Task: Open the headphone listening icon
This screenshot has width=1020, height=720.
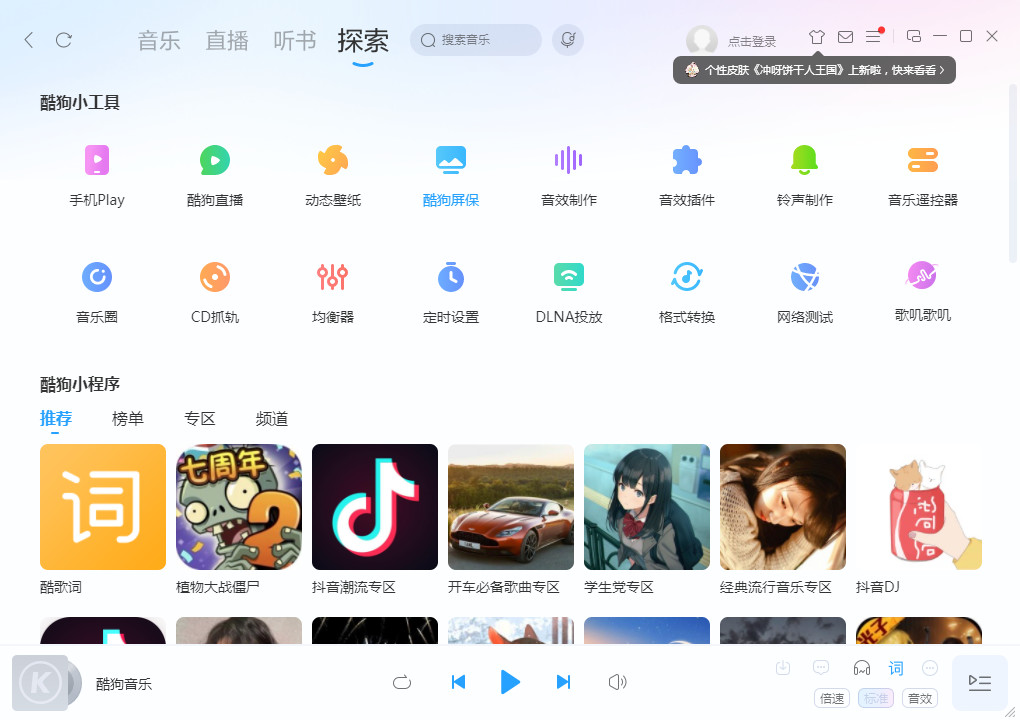Action: (861, 668)
